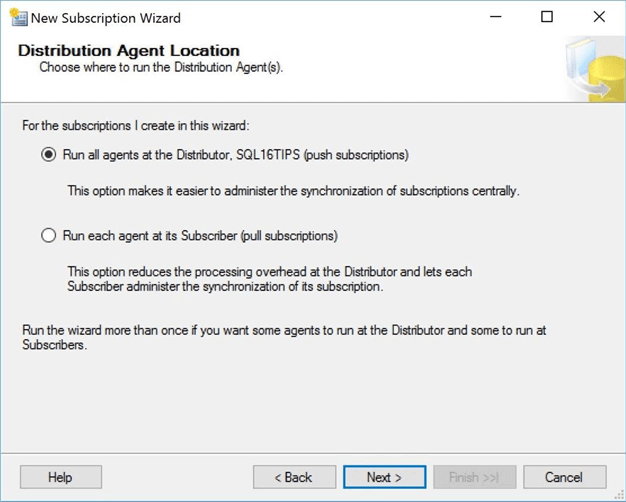Close the wizard with the X button
The height and width of the screenshot is (502, 626).
pyautogui.click(x=599, y=17)
